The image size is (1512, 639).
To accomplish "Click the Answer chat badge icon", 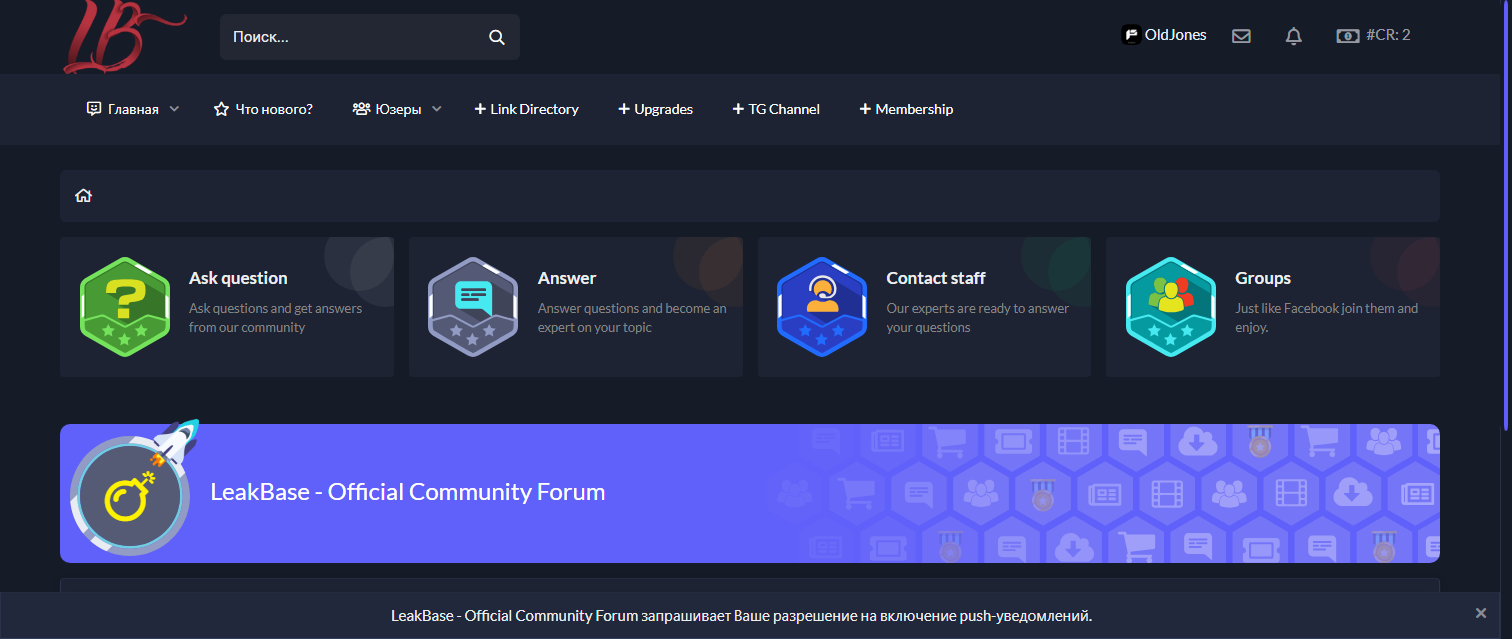I will coord(473,307).
